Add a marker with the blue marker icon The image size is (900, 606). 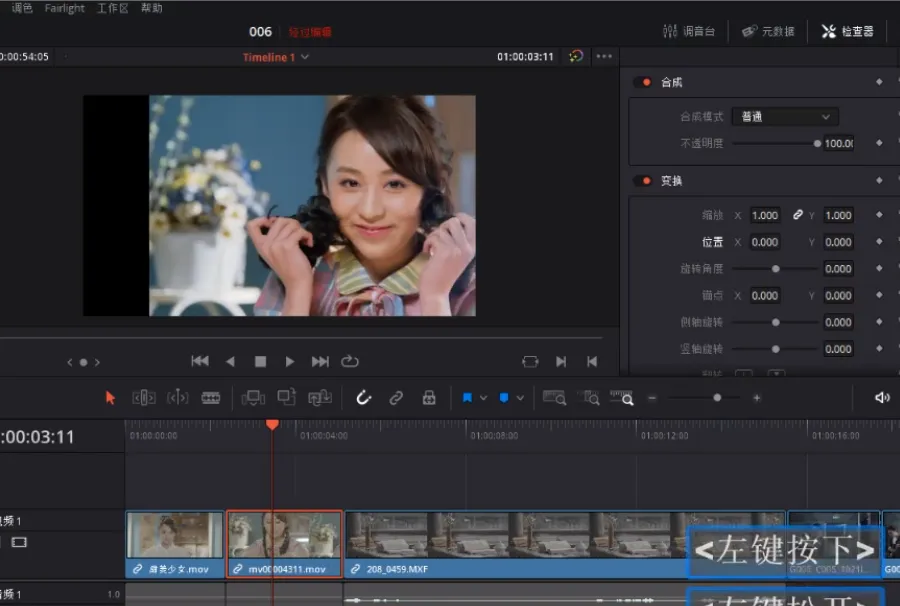pyautogui.click(x=503, y=398)
